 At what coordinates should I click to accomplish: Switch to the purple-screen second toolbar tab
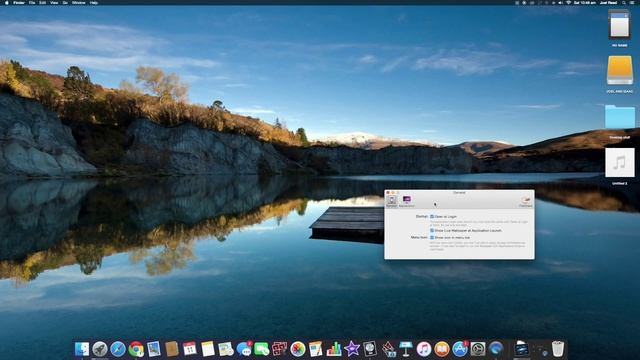click(407, 201)
